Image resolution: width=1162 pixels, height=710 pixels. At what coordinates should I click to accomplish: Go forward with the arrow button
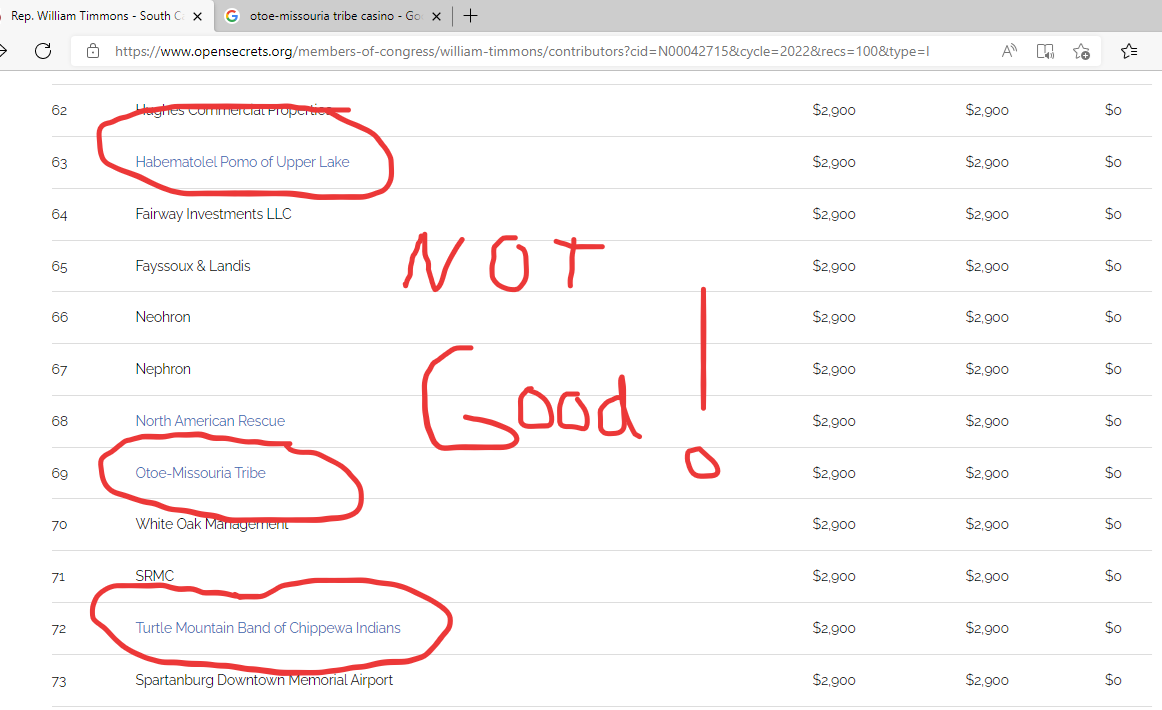pyautogui.click(x=3, y=51)
